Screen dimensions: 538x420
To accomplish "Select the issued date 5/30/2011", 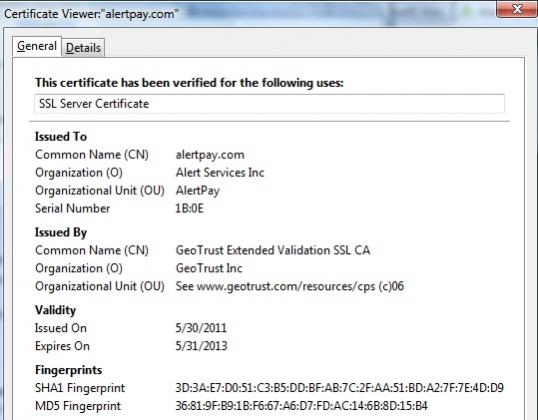I will point(201,328).
